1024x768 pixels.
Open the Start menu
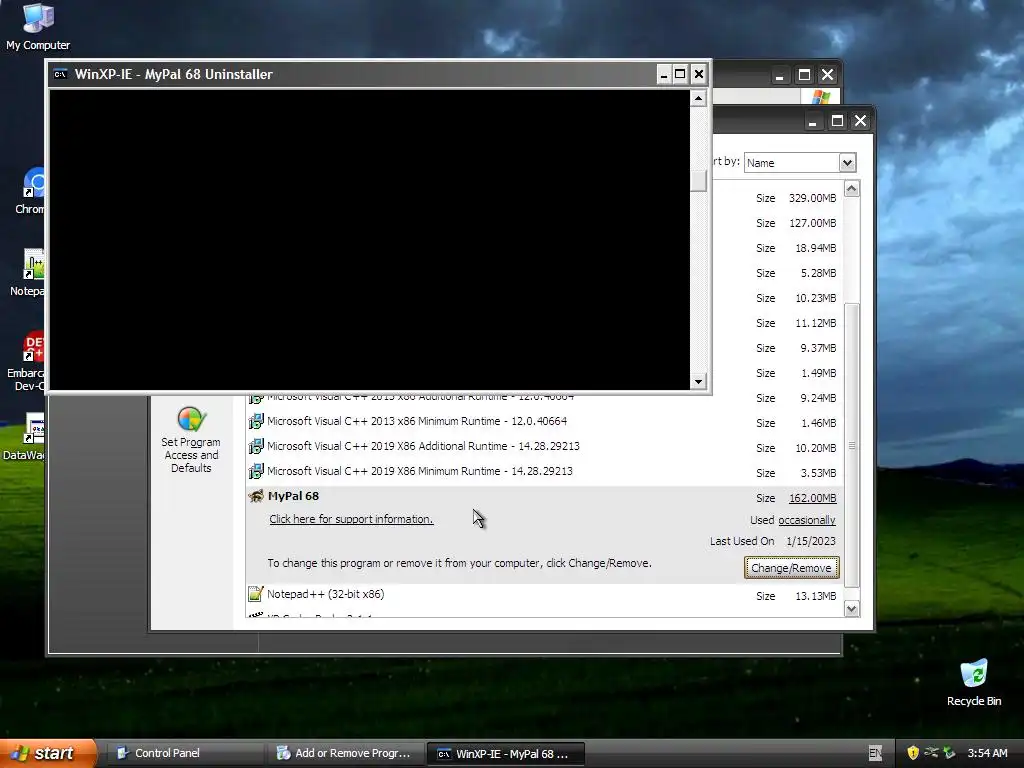click(x=48, y=753)
